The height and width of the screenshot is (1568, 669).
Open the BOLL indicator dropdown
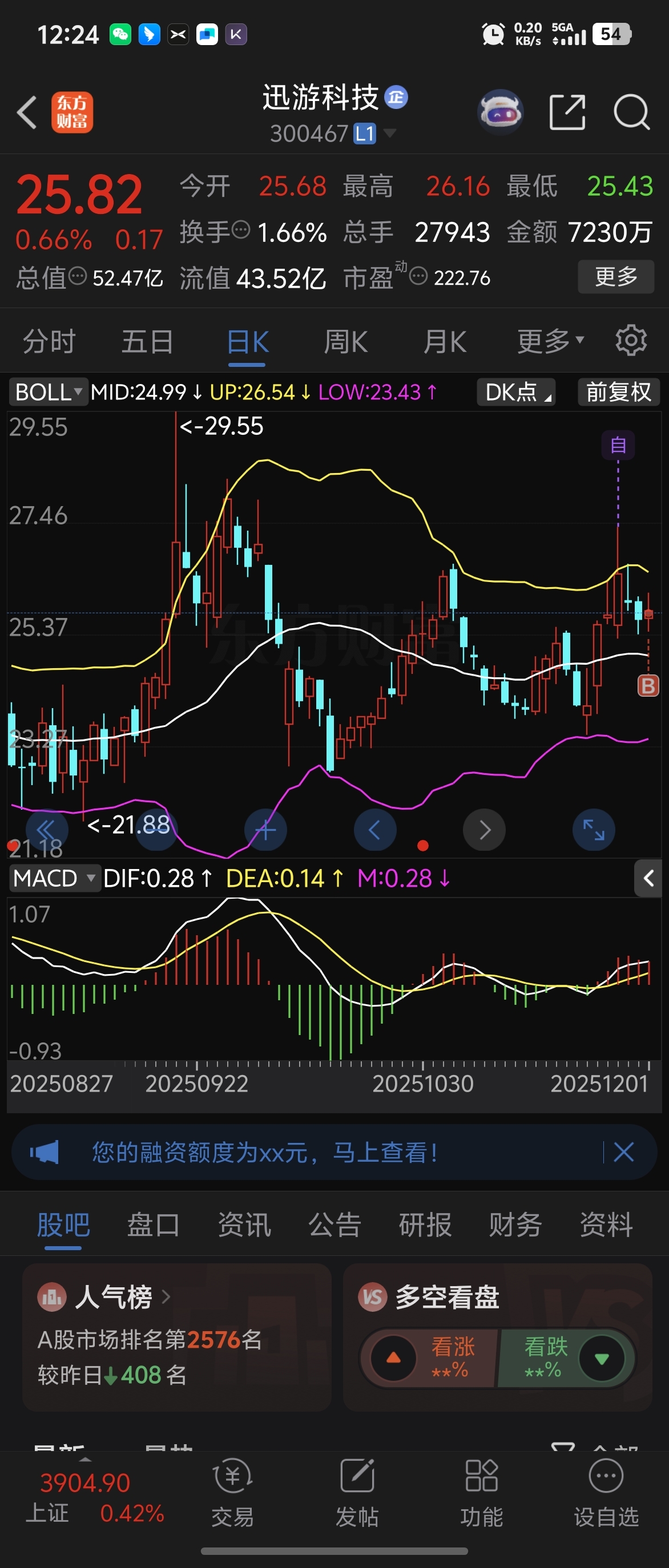[47, 392]
